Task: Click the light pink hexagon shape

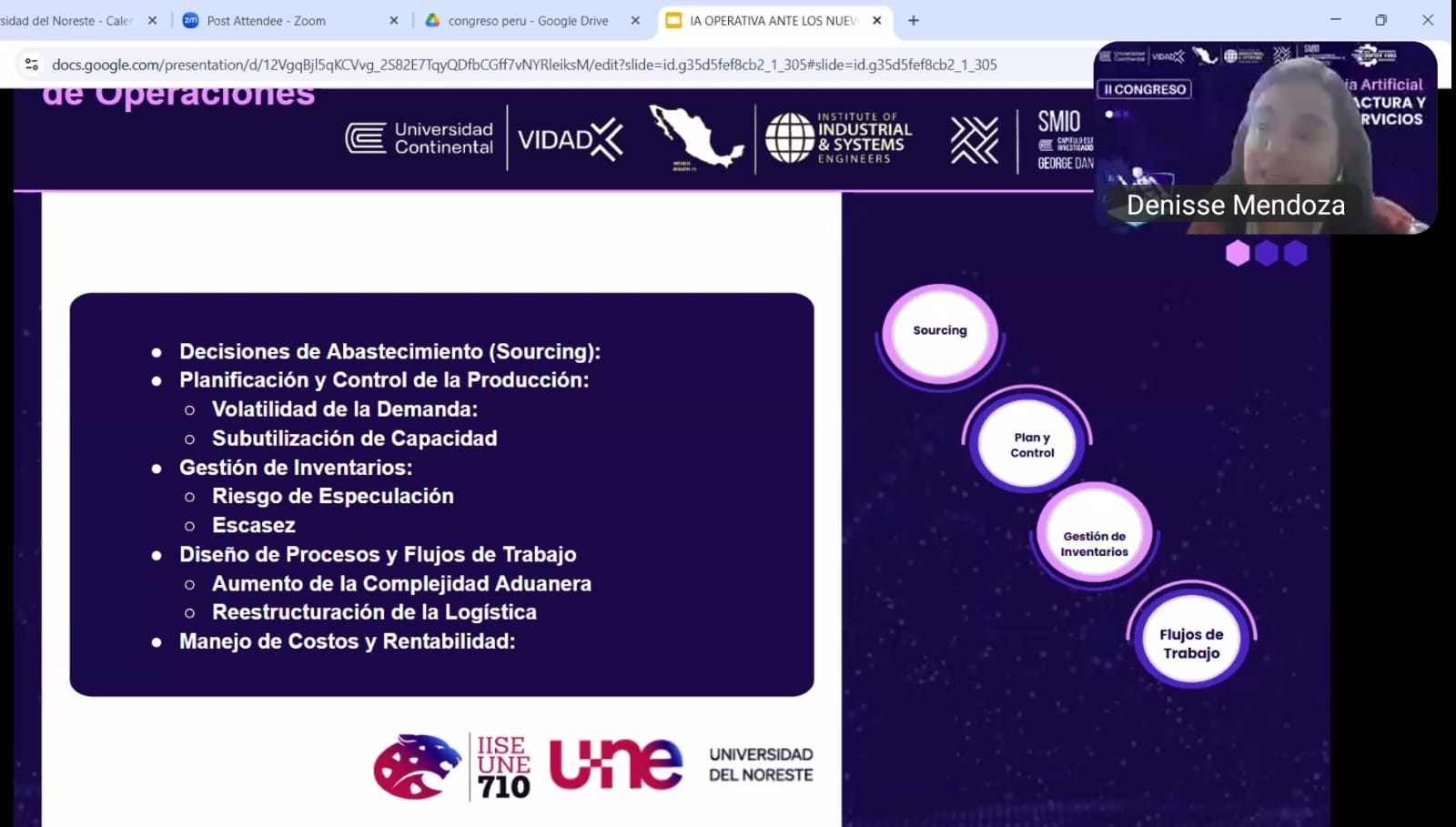Action: point(1238,253)
